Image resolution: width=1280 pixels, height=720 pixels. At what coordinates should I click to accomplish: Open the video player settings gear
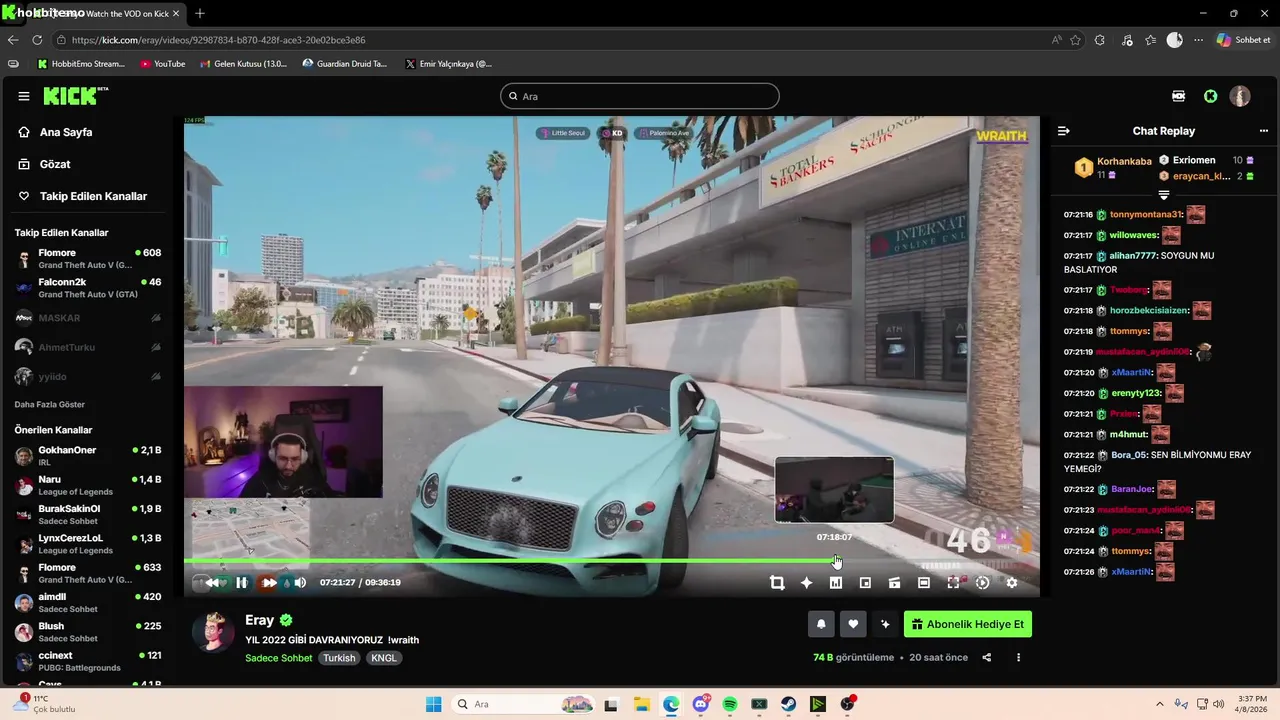coord(1011,583)
